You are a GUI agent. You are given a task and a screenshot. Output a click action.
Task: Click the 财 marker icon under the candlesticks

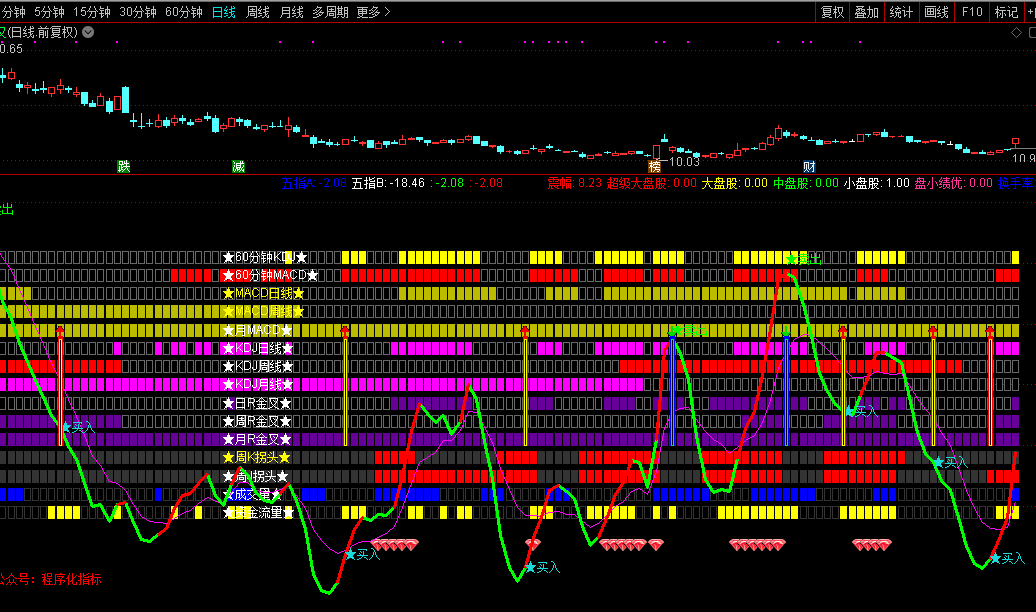click(809, 166)
